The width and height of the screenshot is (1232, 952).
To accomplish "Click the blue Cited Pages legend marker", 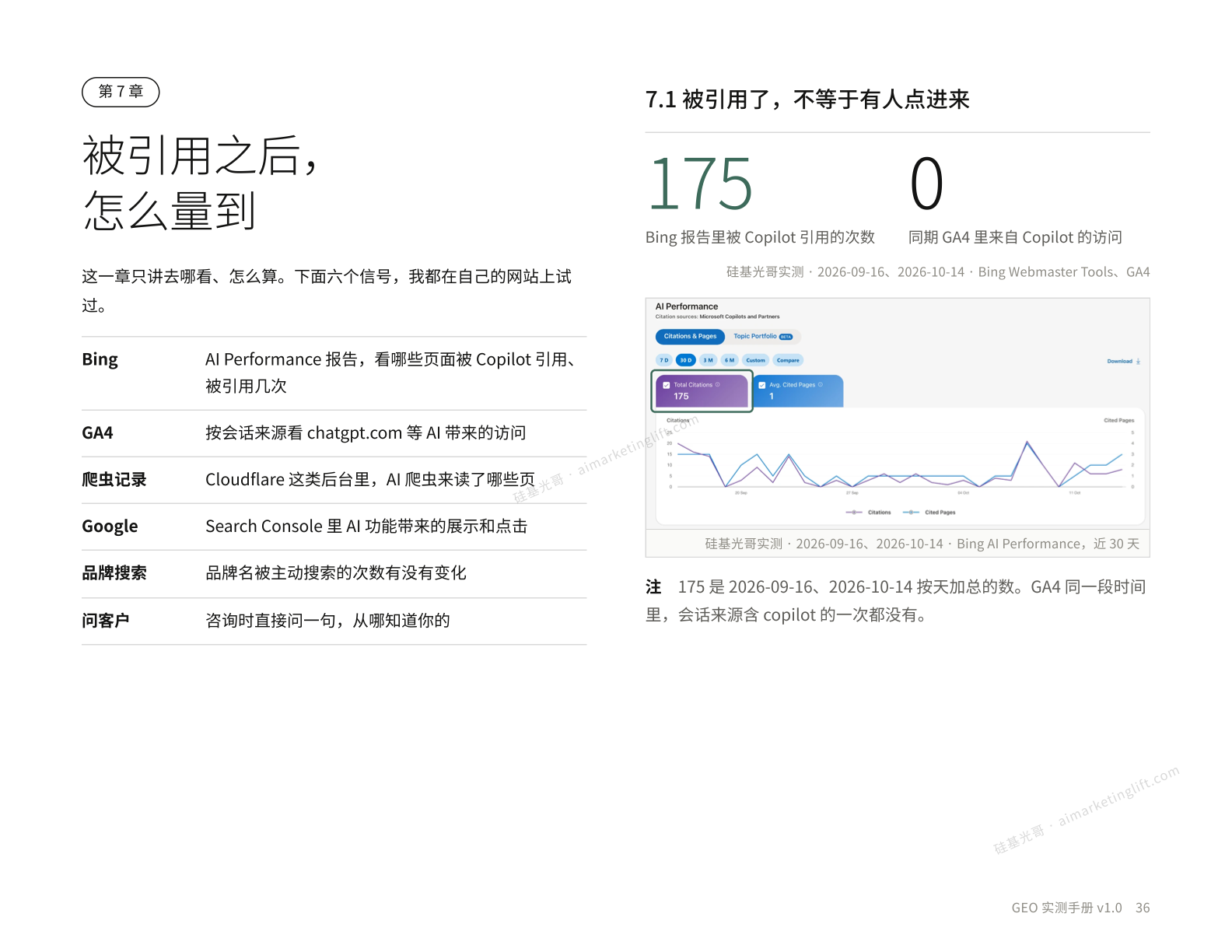I will click(911, 513).
